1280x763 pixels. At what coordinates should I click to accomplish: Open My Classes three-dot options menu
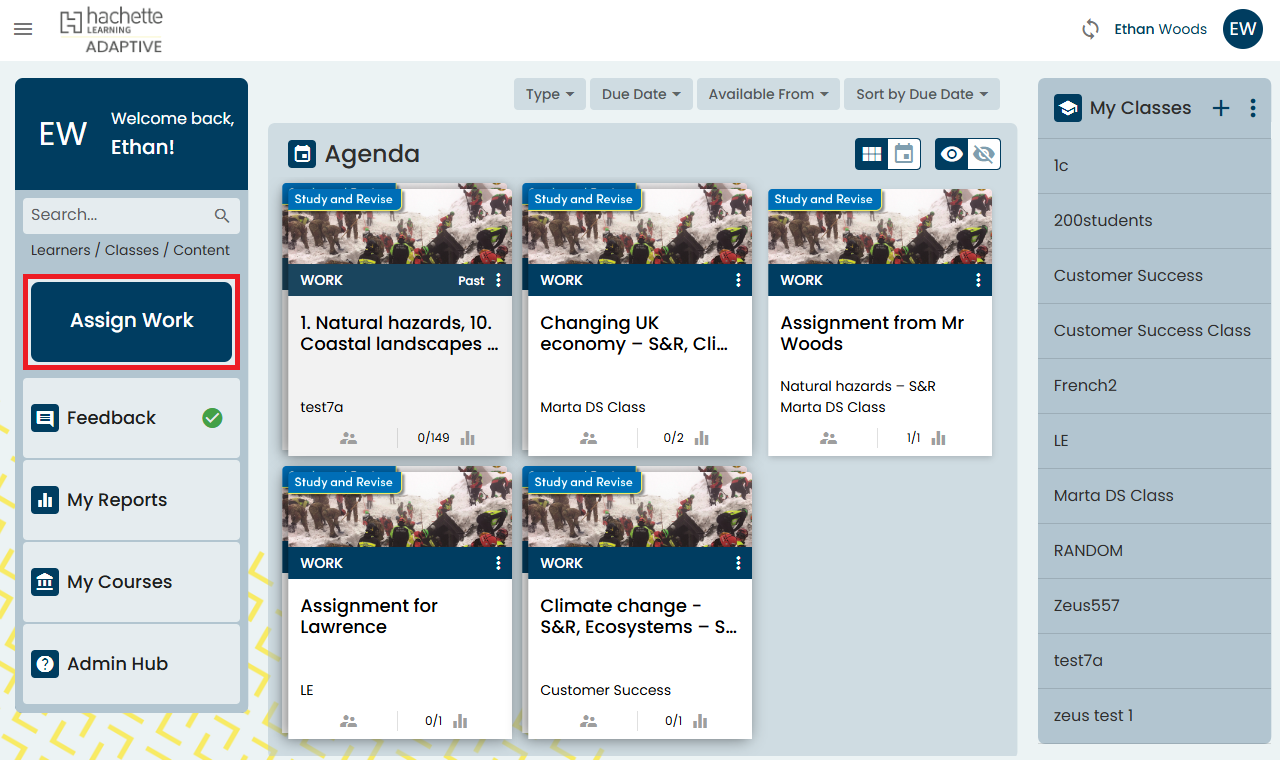1253,108
